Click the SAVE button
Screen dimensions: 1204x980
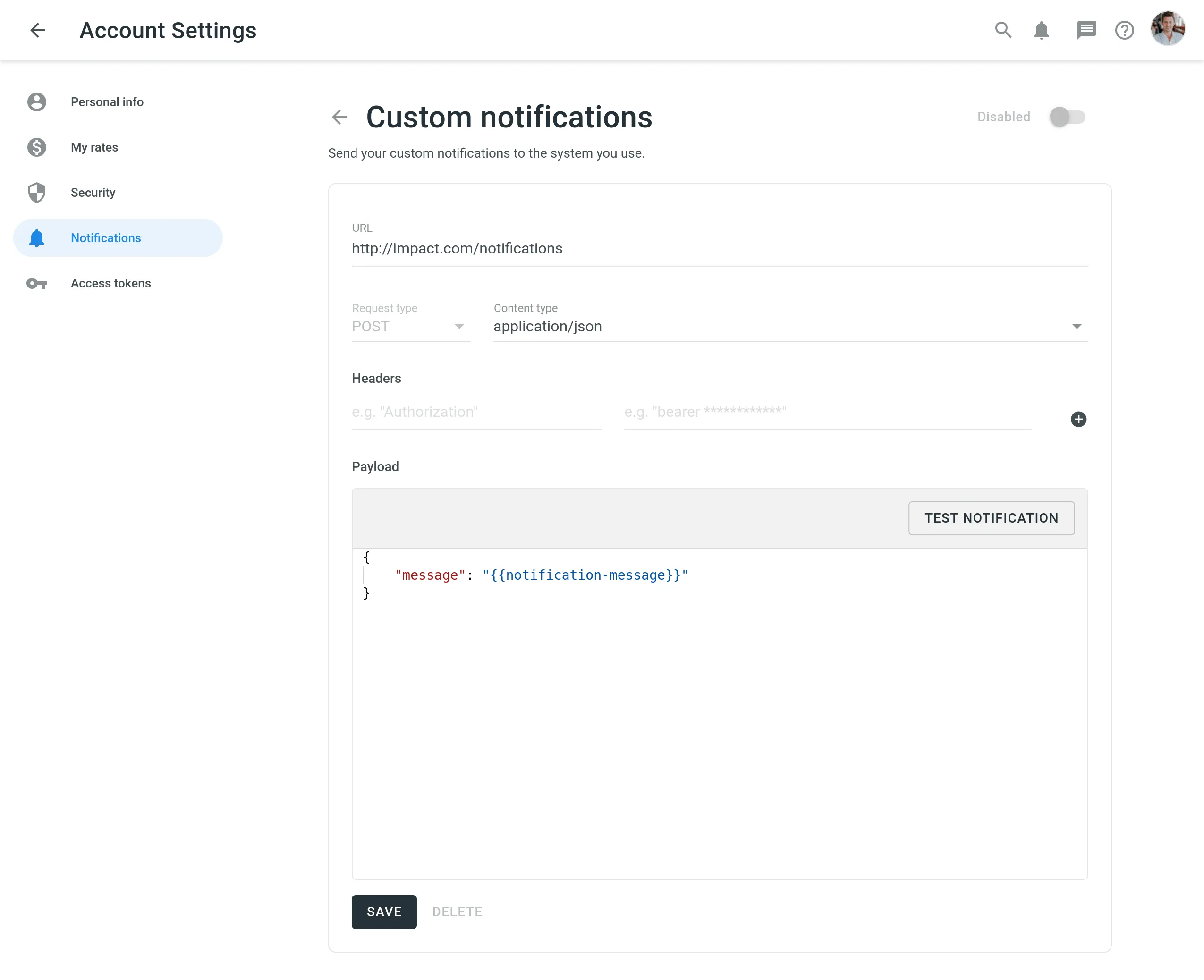click(384, 911)
